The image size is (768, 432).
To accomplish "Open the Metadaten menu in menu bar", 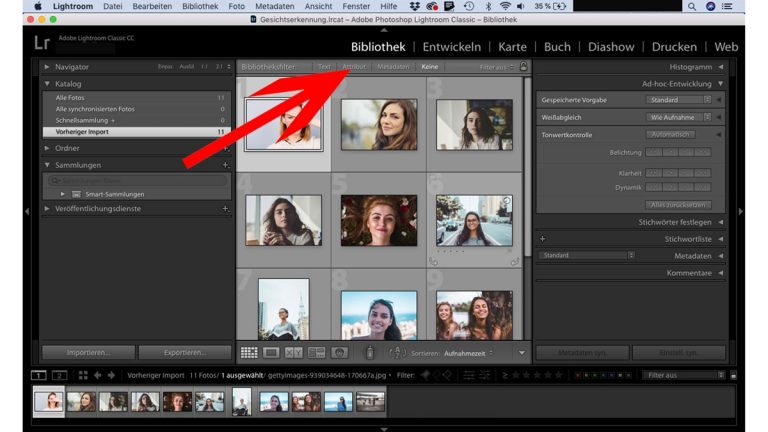I will (274, 6).
